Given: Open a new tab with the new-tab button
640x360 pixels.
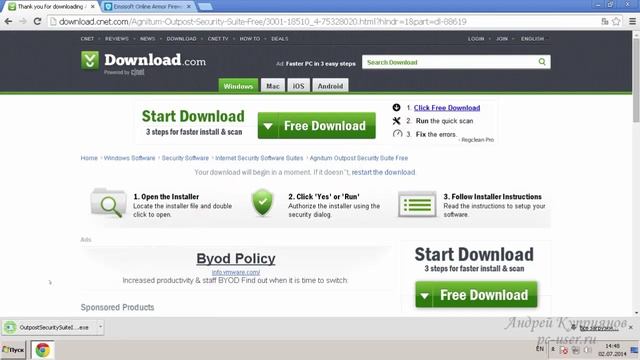Looking at the screenshot, I should tap(205, 7).
